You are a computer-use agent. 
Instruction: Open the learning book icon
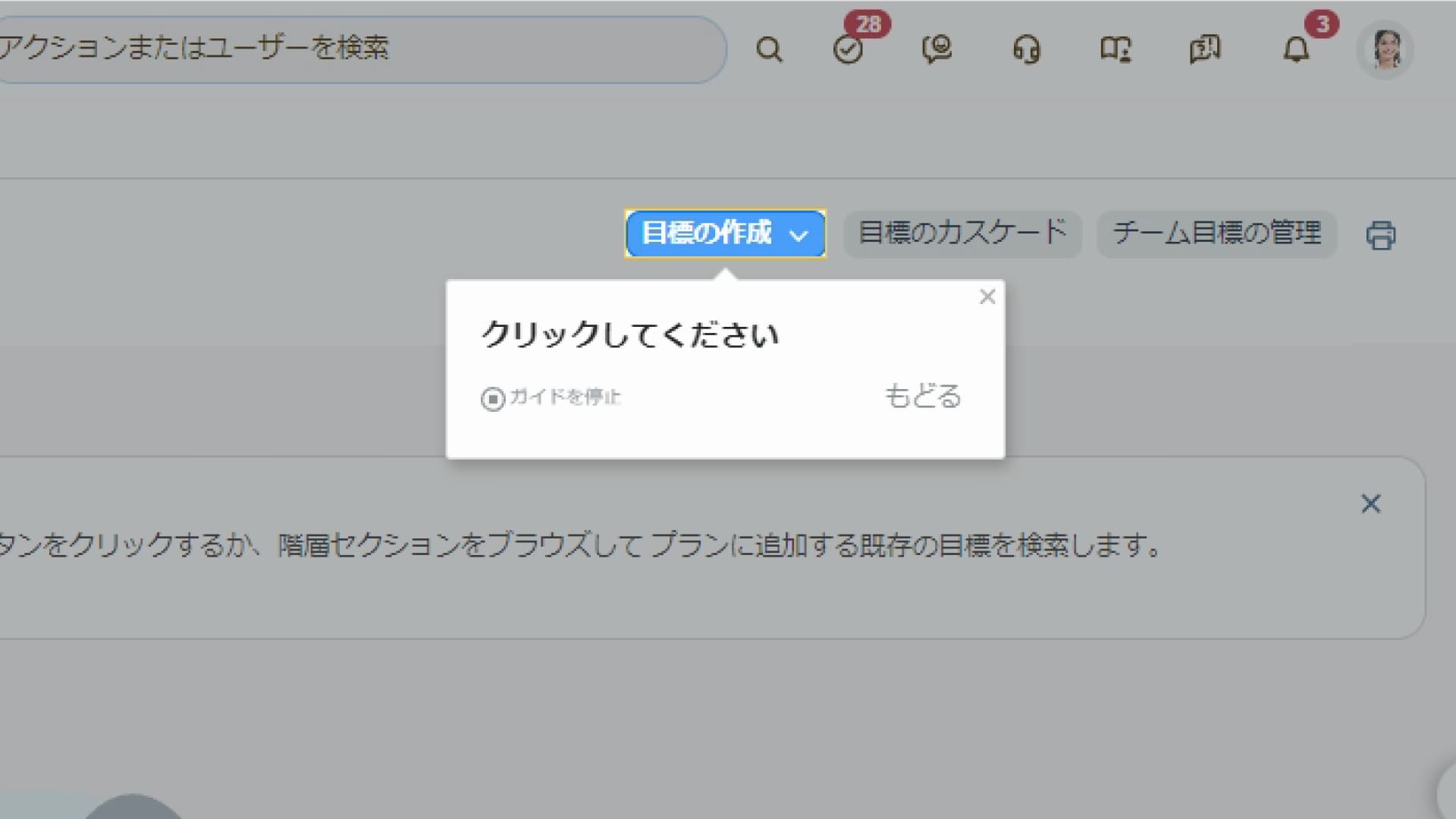coord(1116,50)
